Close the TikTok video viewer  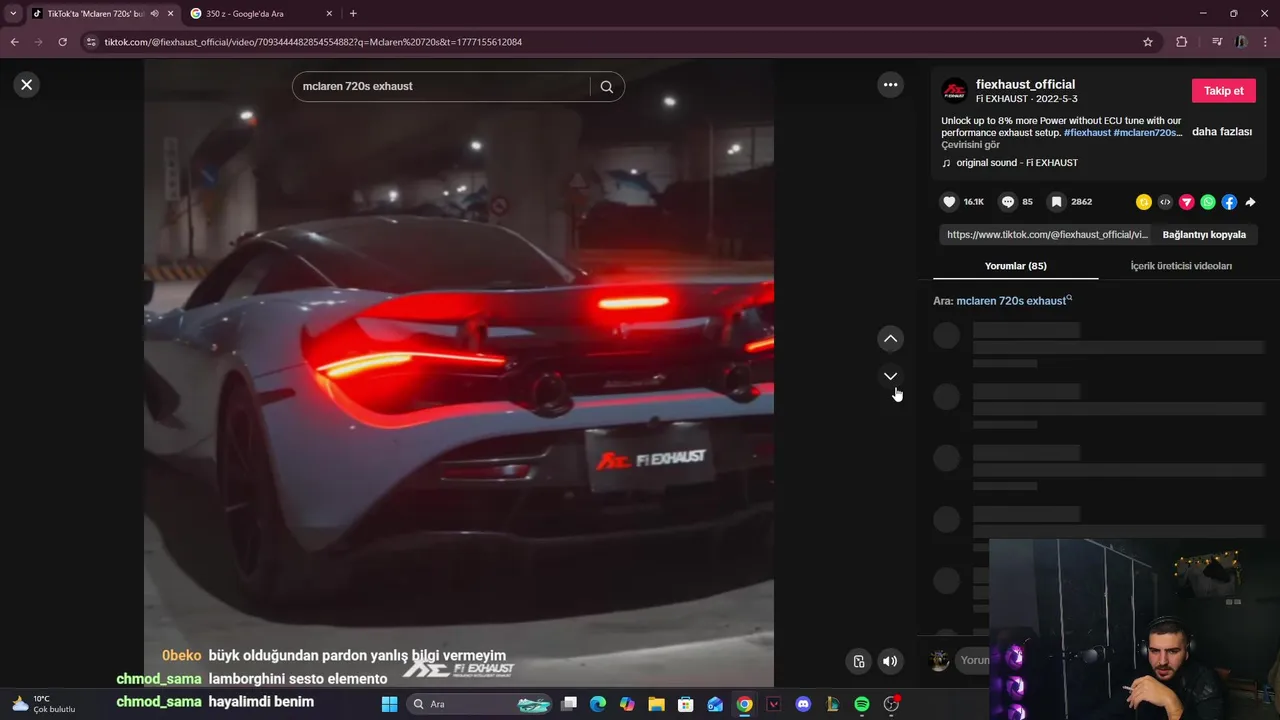click(x=27, y=85)
